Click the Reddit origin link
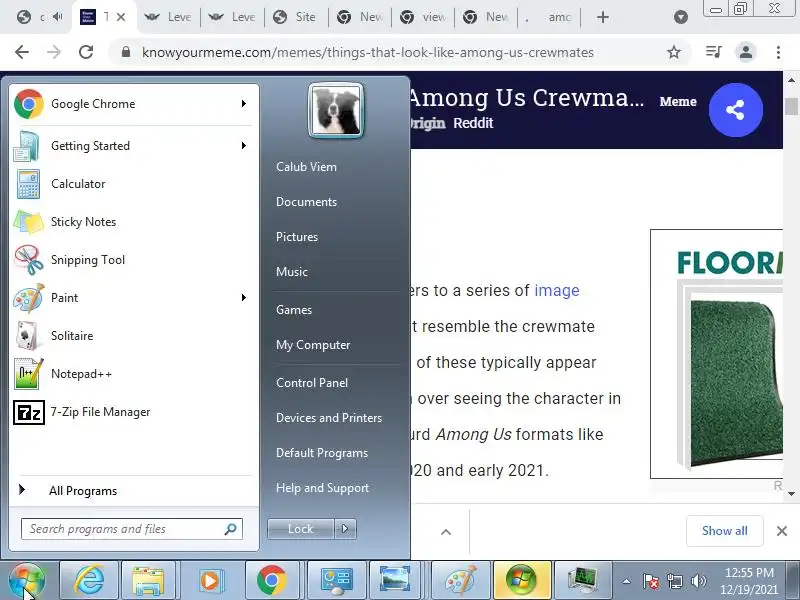 (473, 123)
